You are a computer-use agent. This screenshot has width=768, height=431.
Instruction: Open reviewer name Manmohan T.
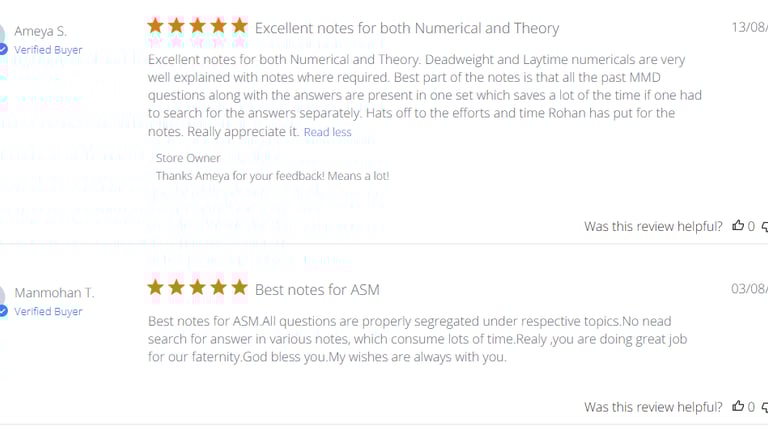point(54,293)
